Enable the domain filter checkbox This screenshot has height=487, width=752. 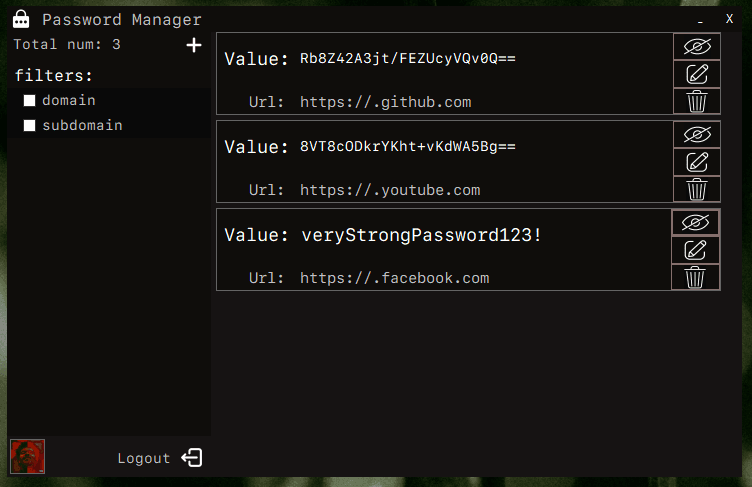[x=30, y=101]
